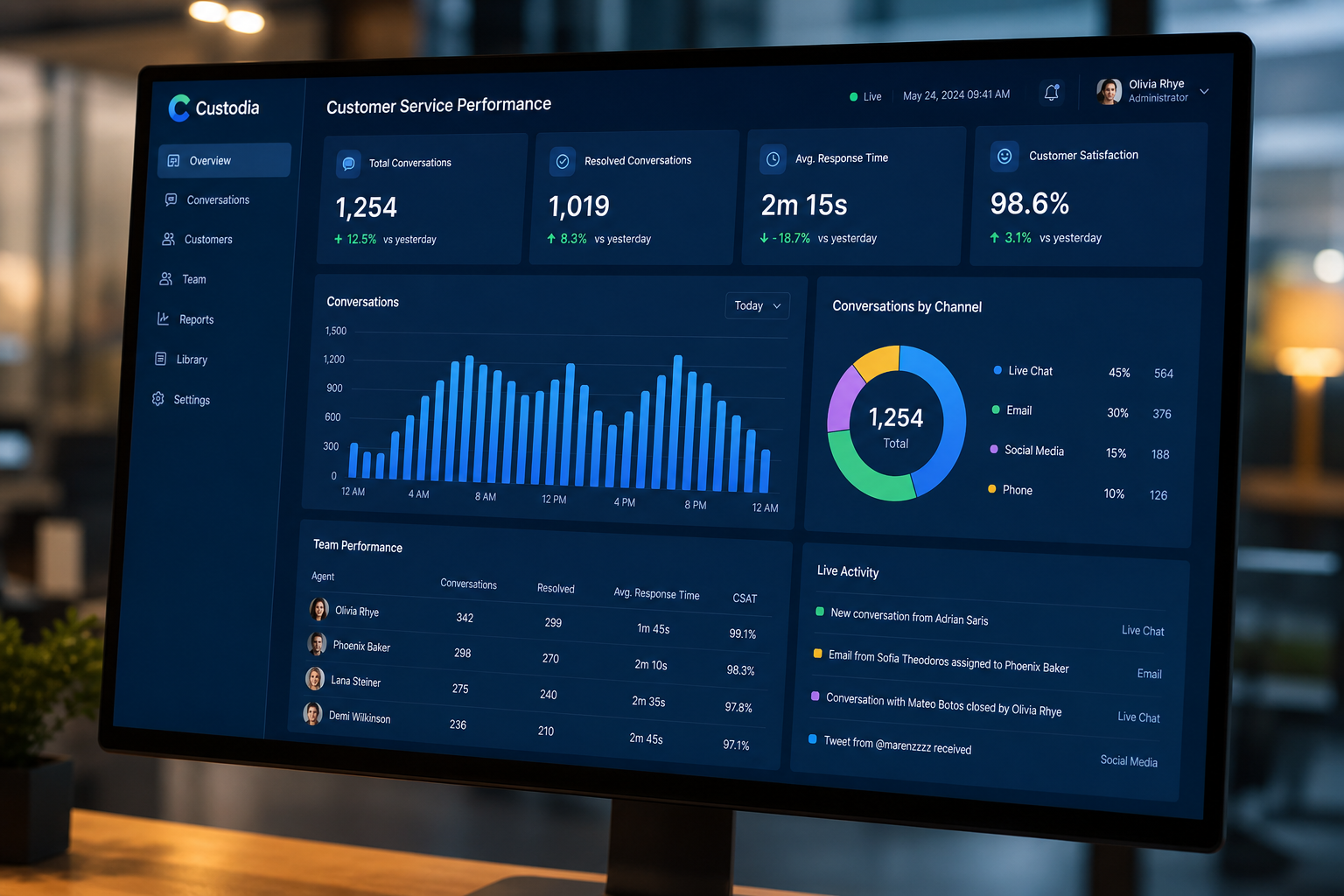This screenshot has width=1344, height=896.
Task: Click the blue dot beside Tweet activity
Action: point(813,739)
